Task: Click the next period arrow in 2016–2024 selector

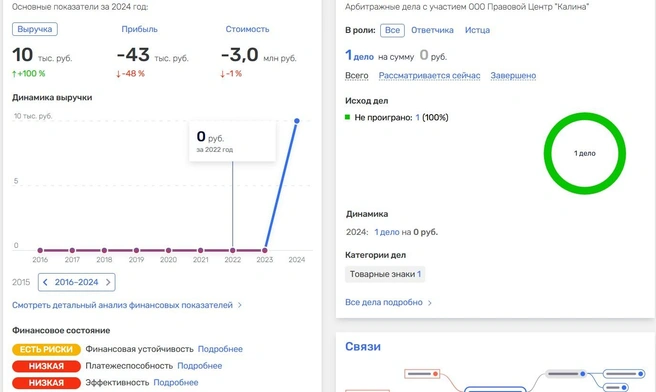Action: point(108,282)
